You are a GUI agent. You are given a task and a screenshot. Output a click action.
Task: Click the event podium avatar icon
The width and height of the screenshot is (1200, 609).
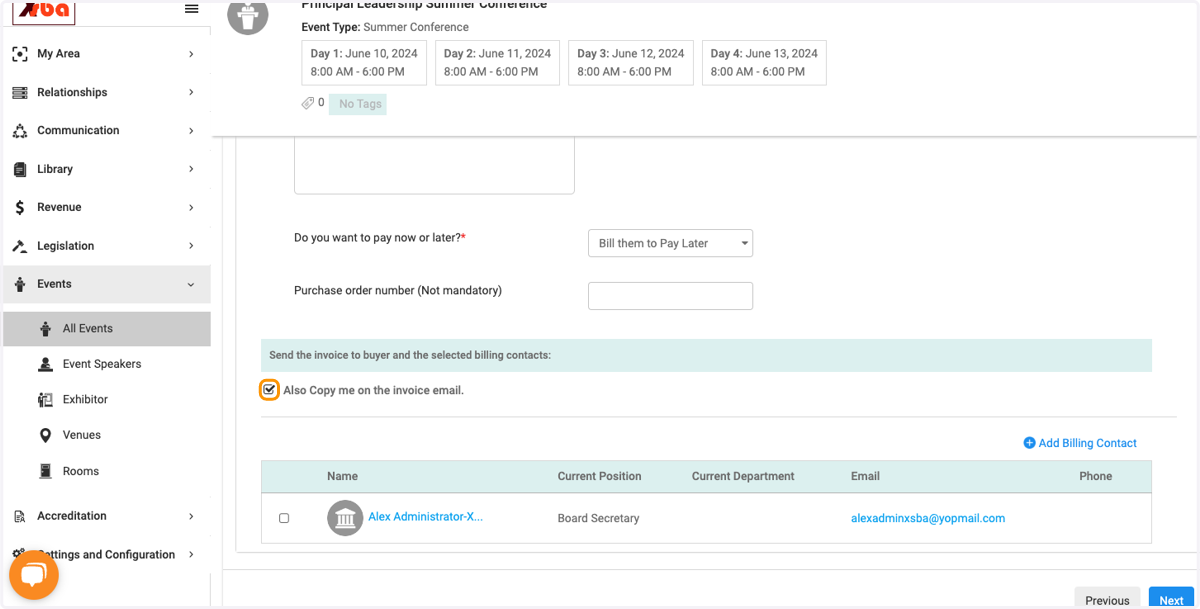coord(248,14)
